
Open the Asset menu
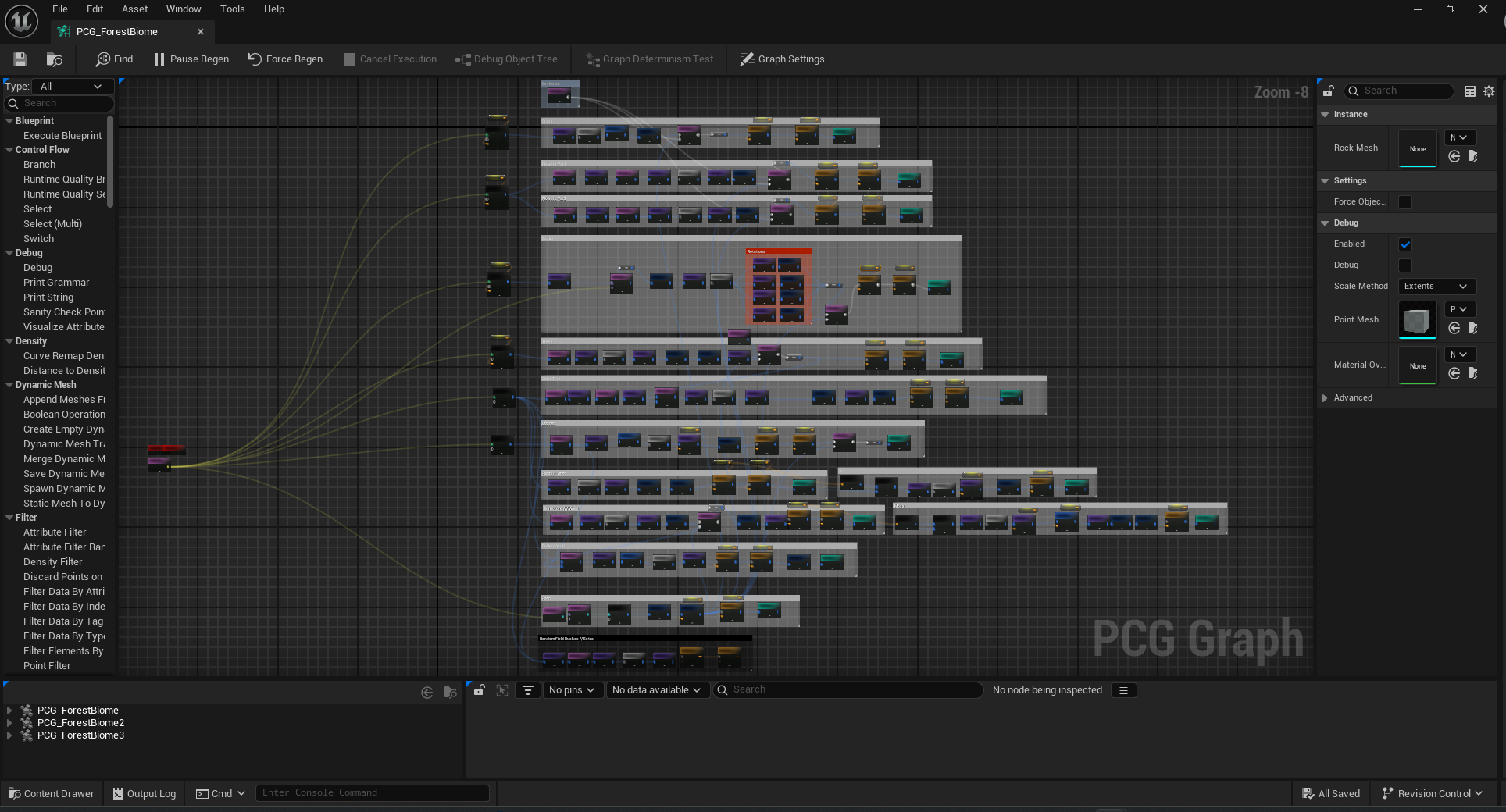point(135,9)
